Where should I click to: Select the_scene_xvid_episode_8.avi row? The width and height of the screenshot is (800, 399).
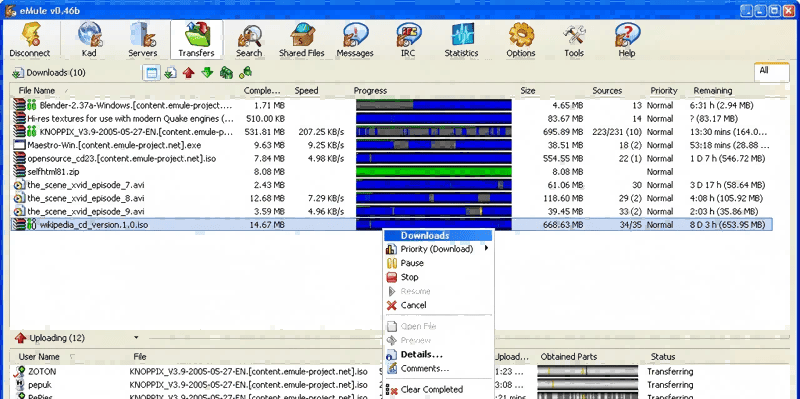coord(391,198)
